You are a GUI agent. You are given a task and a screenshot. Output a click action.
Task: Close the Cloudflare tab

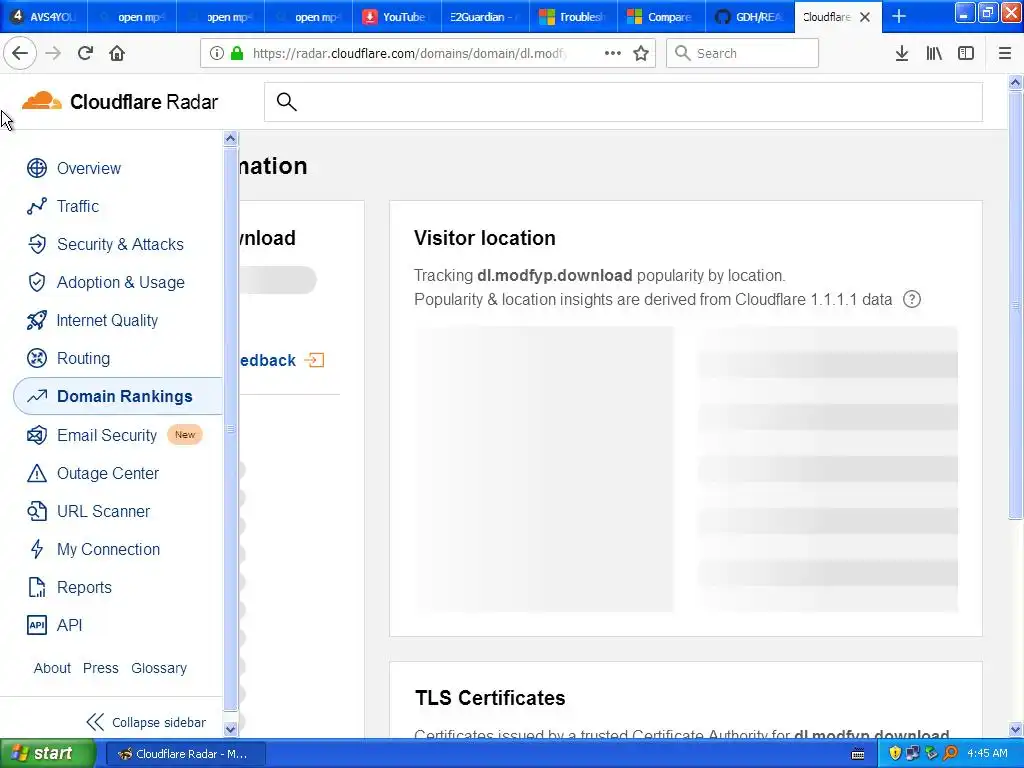[x=865, y=17]
